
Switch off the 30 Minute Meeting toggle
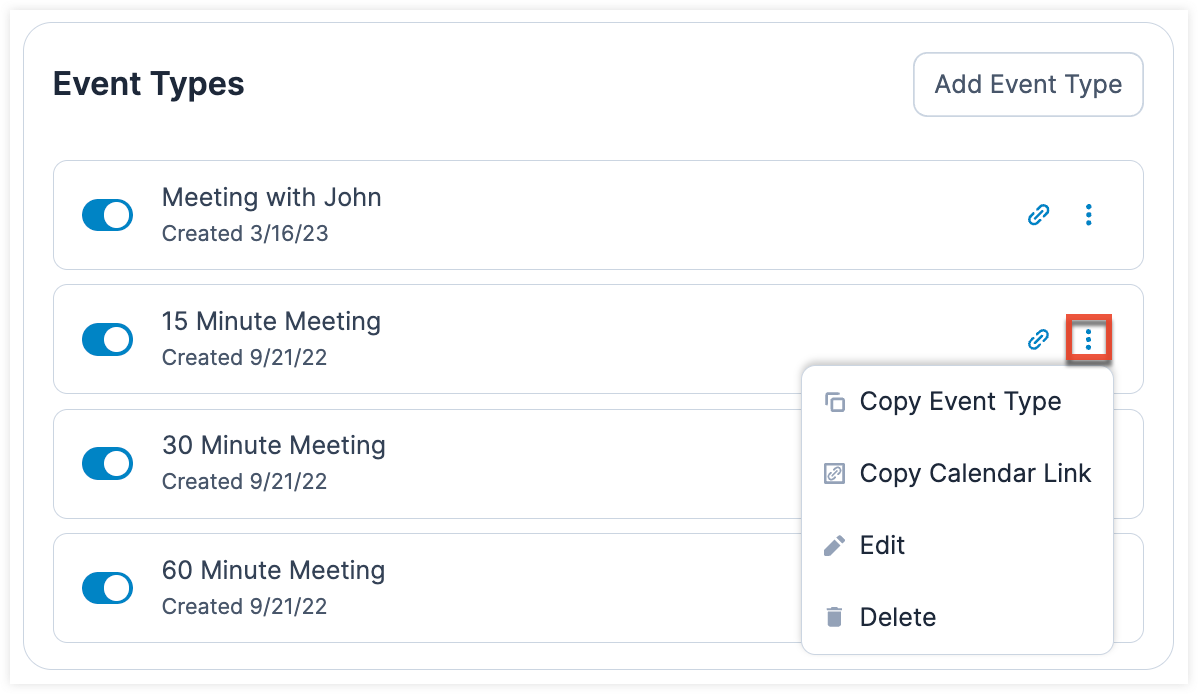click(x=107, y=464)
